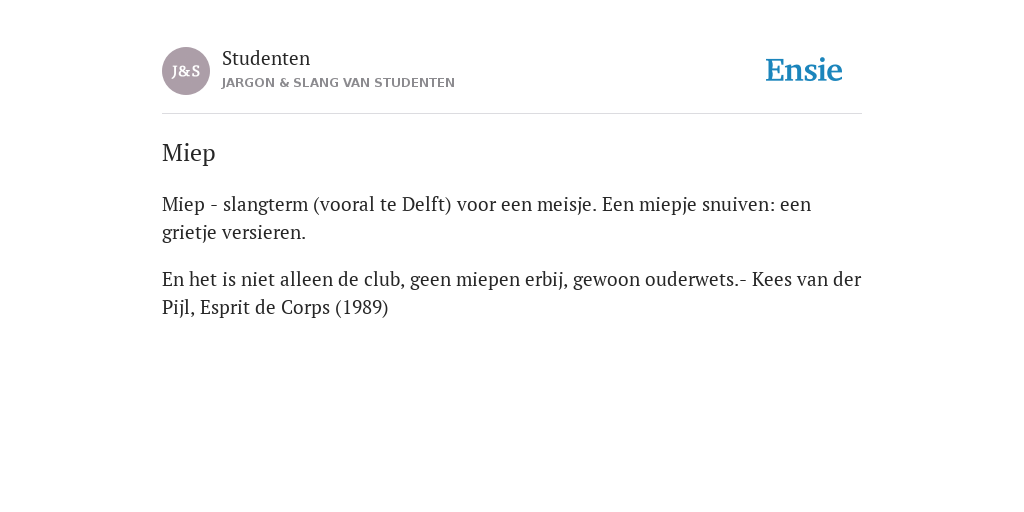1024x512 pixels.
Task: Select the Miep heading
Action: (189, 153)
